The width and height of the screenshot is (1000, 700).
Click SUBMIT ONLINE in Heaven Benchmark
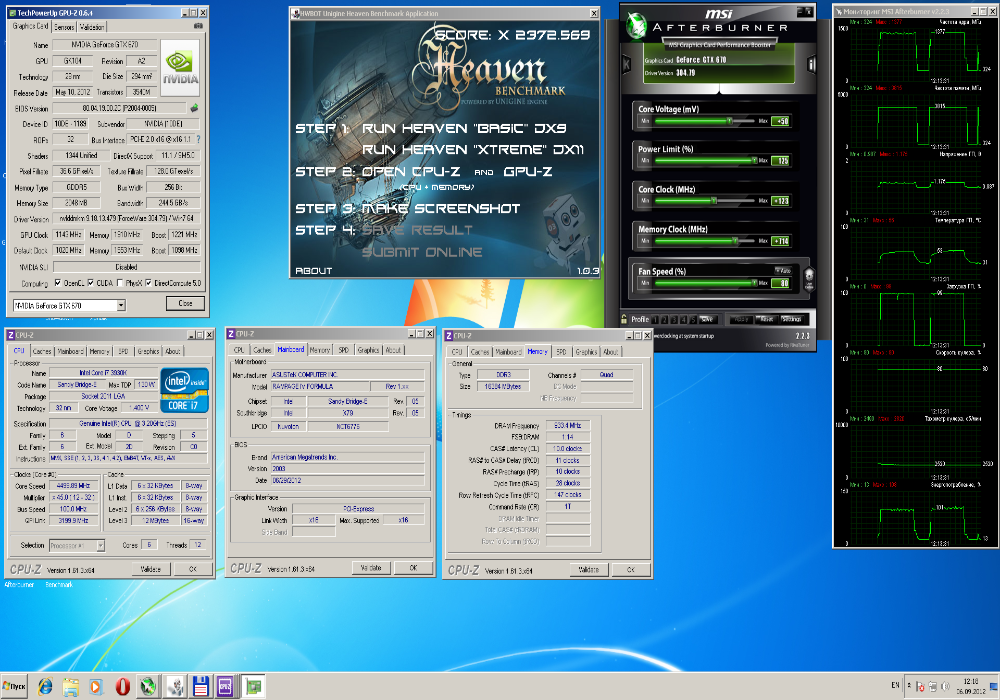click(x=422, y=252)
